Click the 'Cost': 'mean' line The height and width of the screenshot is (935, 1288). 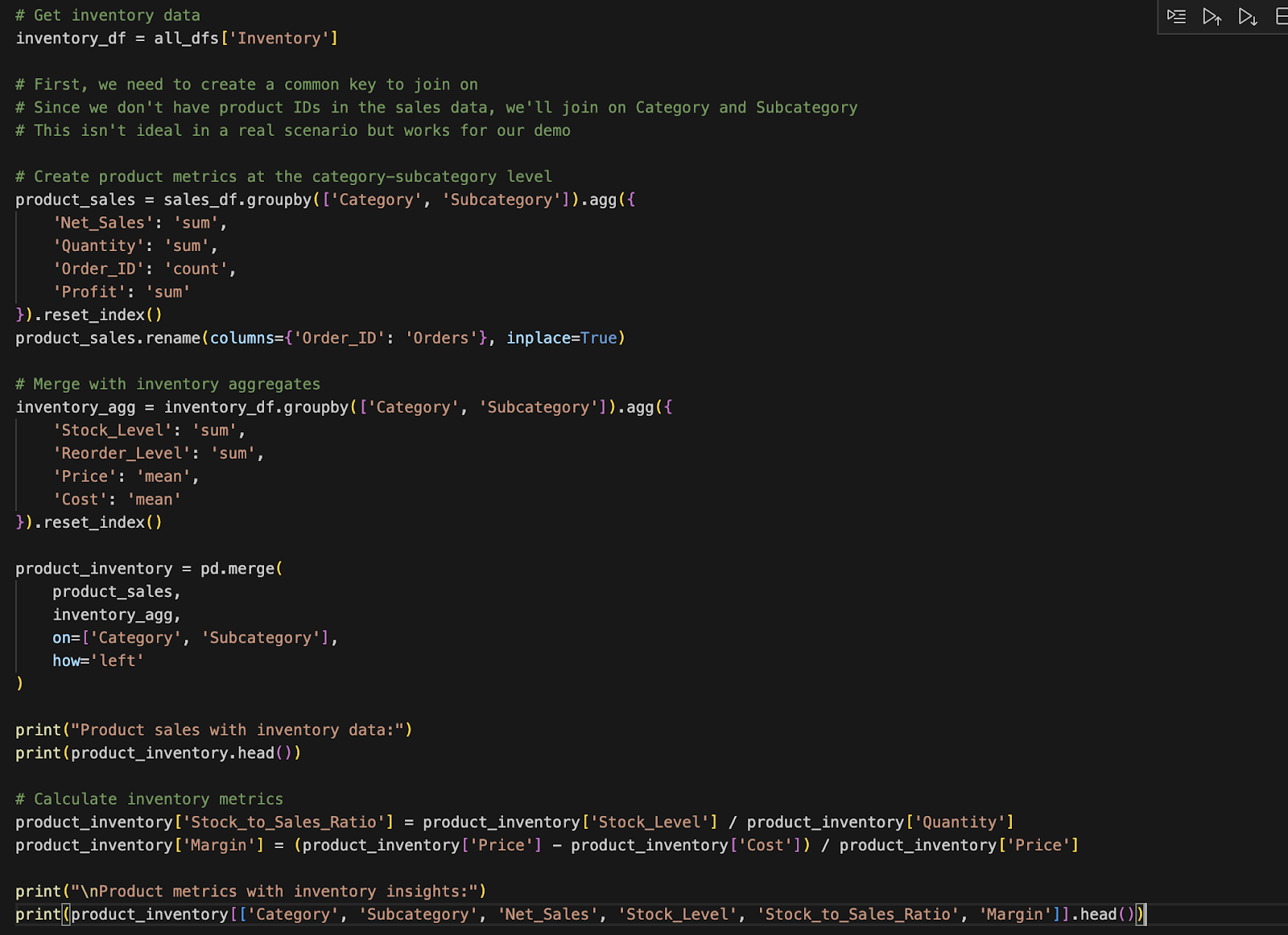coord(117,500)
